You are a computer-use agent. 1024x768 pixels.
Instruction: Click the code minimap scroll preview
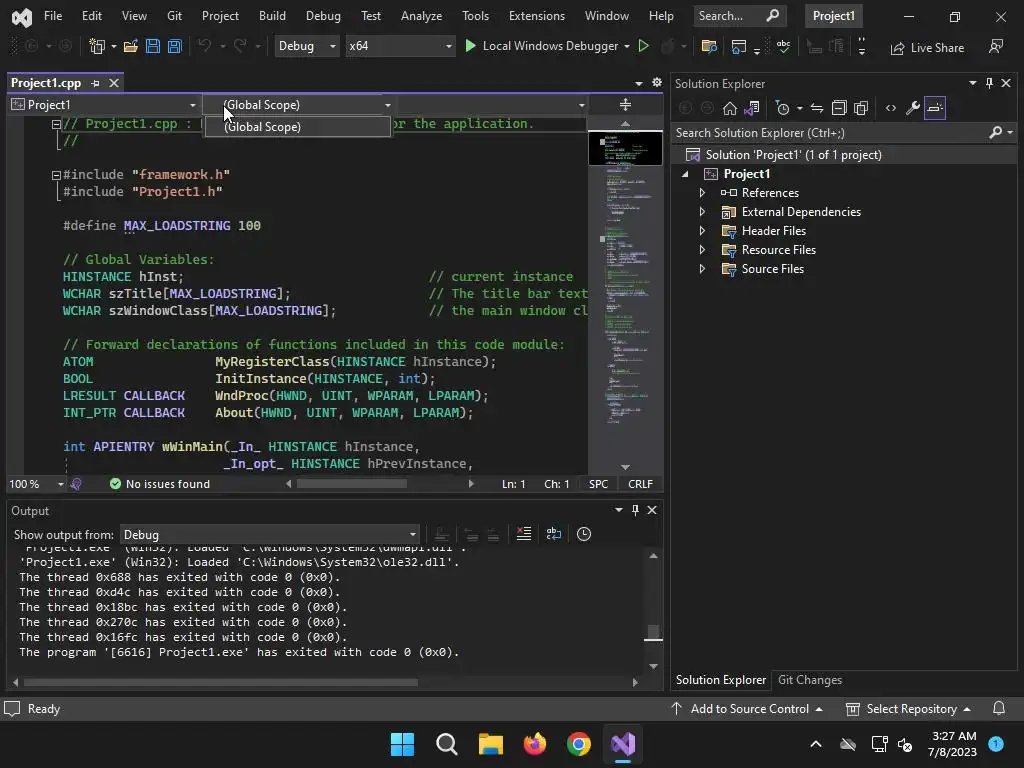[625, 148]
